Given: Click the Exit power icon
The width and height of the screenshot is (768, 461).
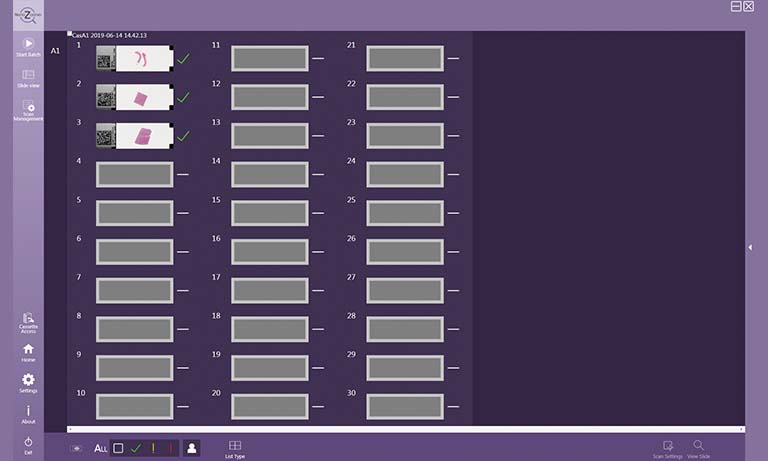Looking at the screenshot, I should 28,442.
